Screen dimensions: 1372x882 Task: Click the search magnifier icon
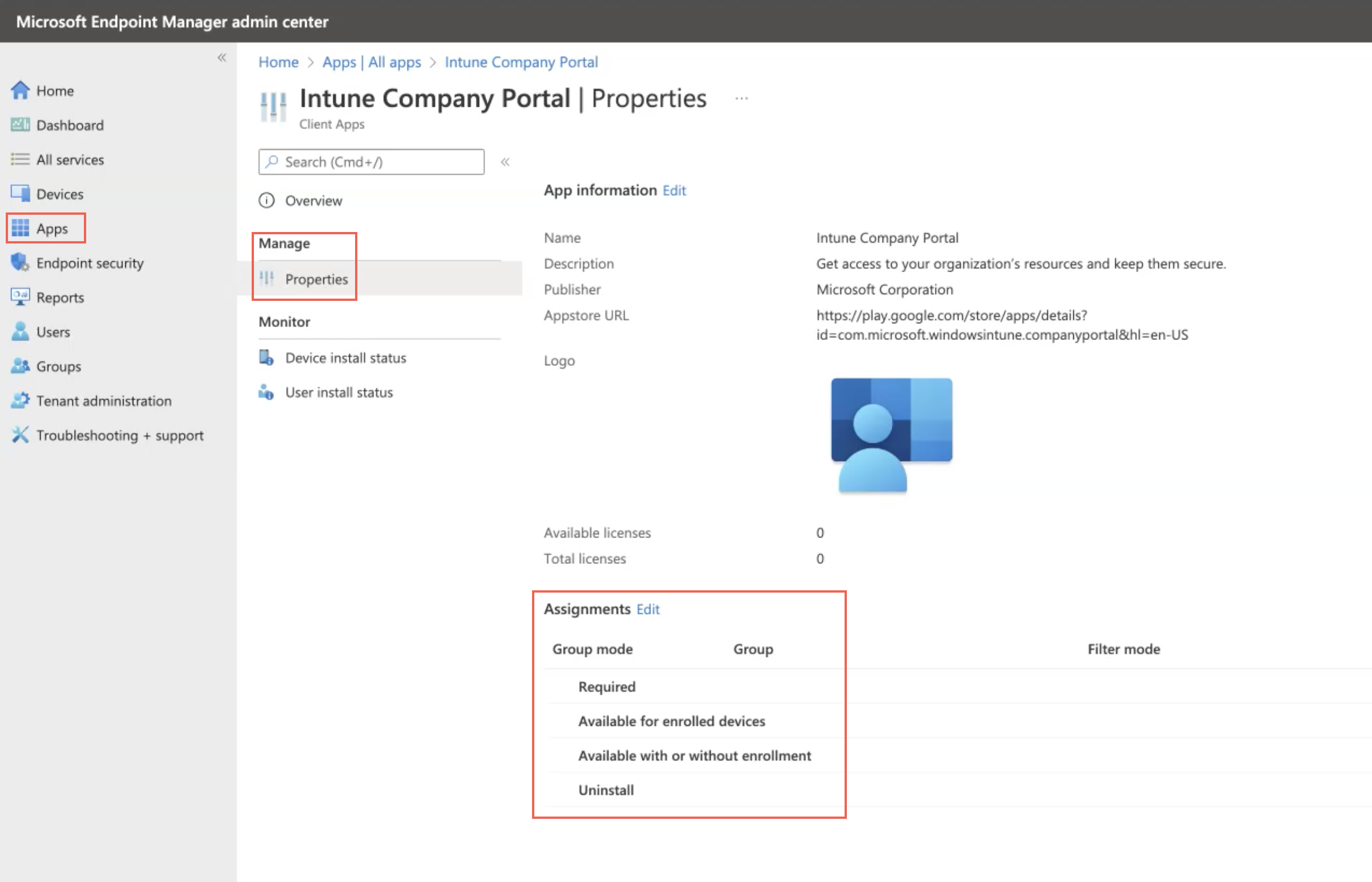pyautogui.click(x=272, y=161)
